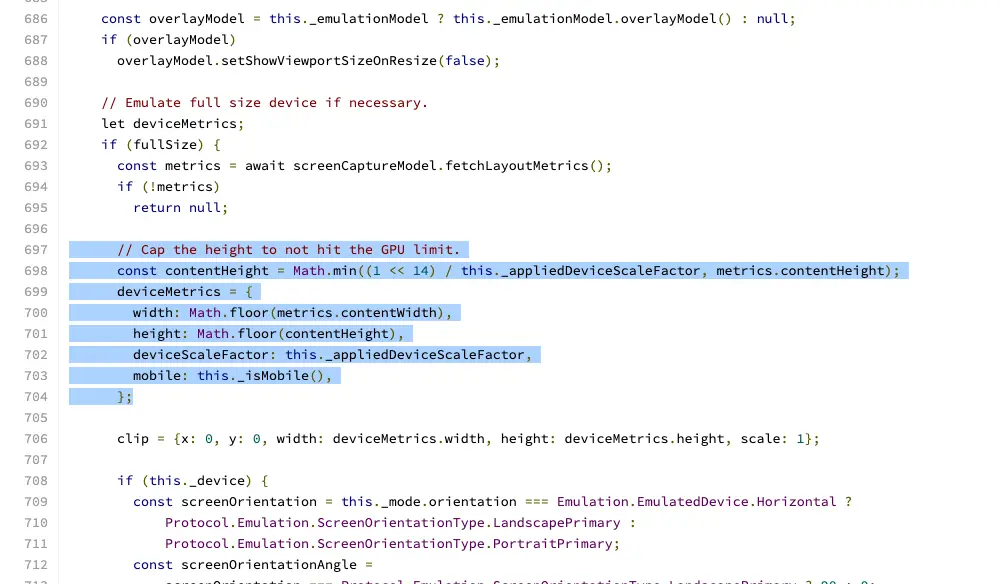Screen dimensions: 1000x584
Task: Click 'metrics.contentHeight' on line 698
Action: (x=800, y=271)
